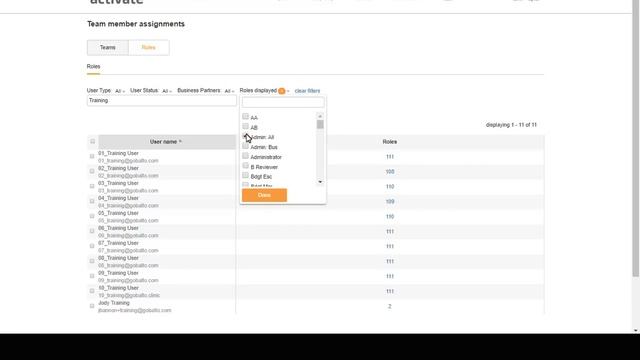Click the 10_Training User name

point(118,288)
